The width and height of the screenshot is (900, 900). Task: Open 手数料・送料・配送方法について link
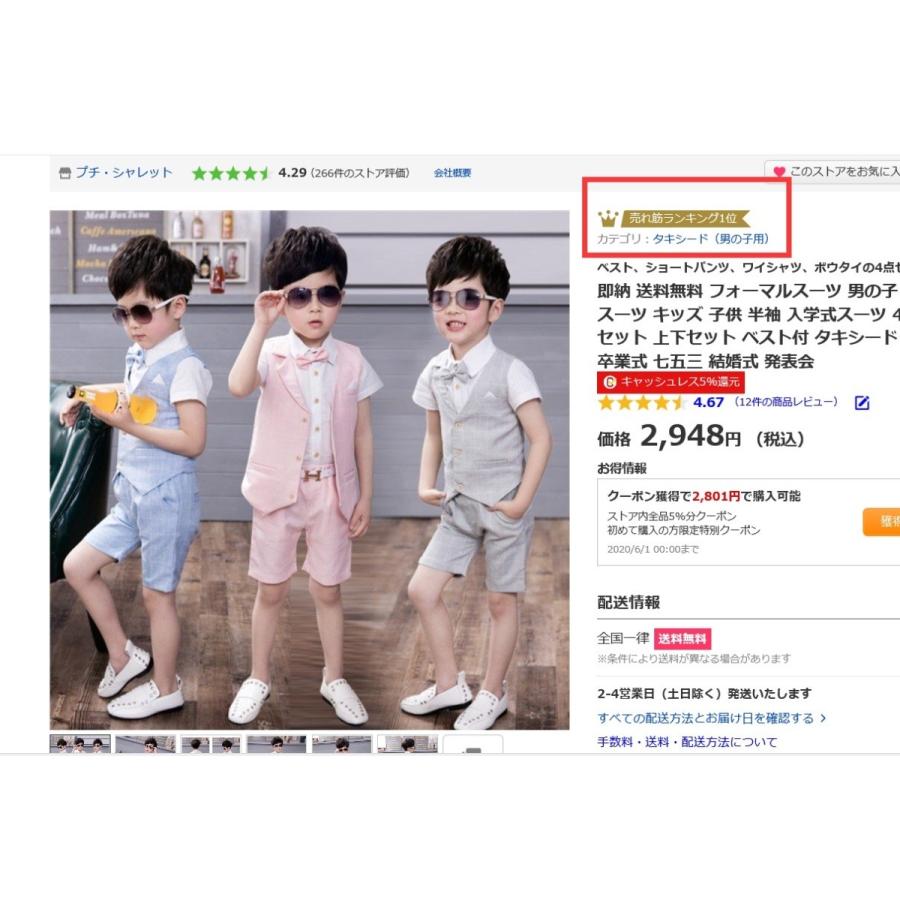[x=687, y=742]
